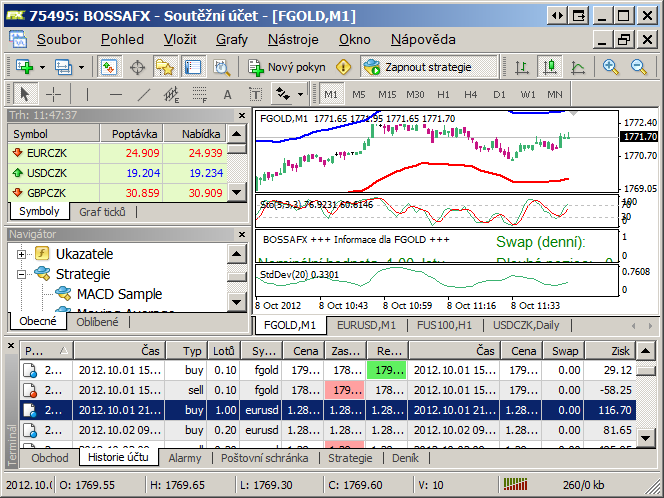664x498 pixels.
Task: Click the zoom in magnifier
Action: coord(610,67)
